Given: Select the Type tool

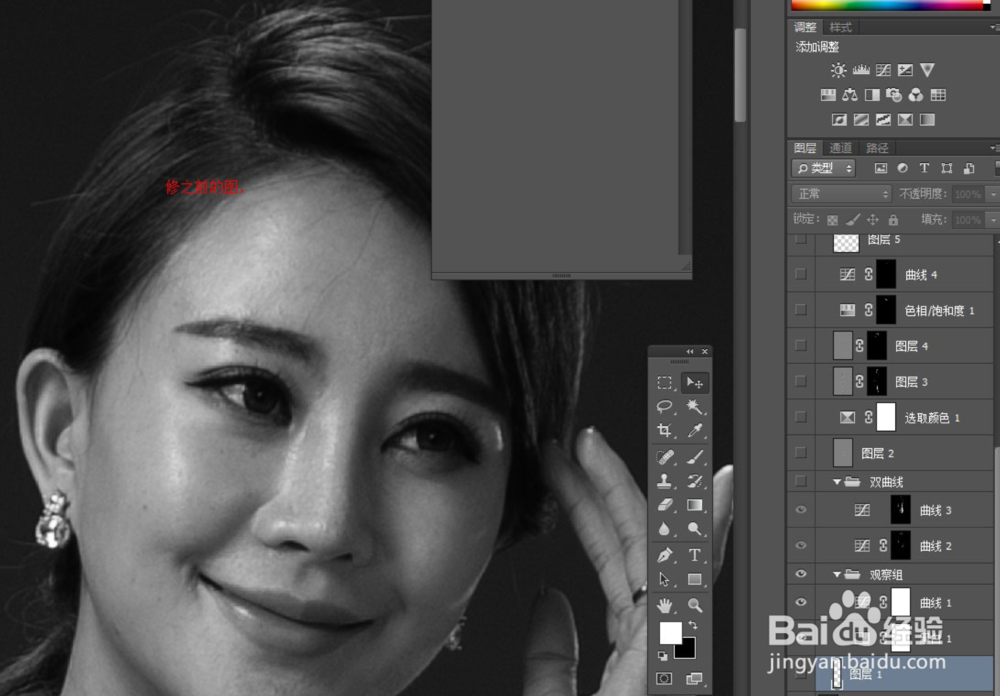Looking at the screenshot, I should [695, 555].
